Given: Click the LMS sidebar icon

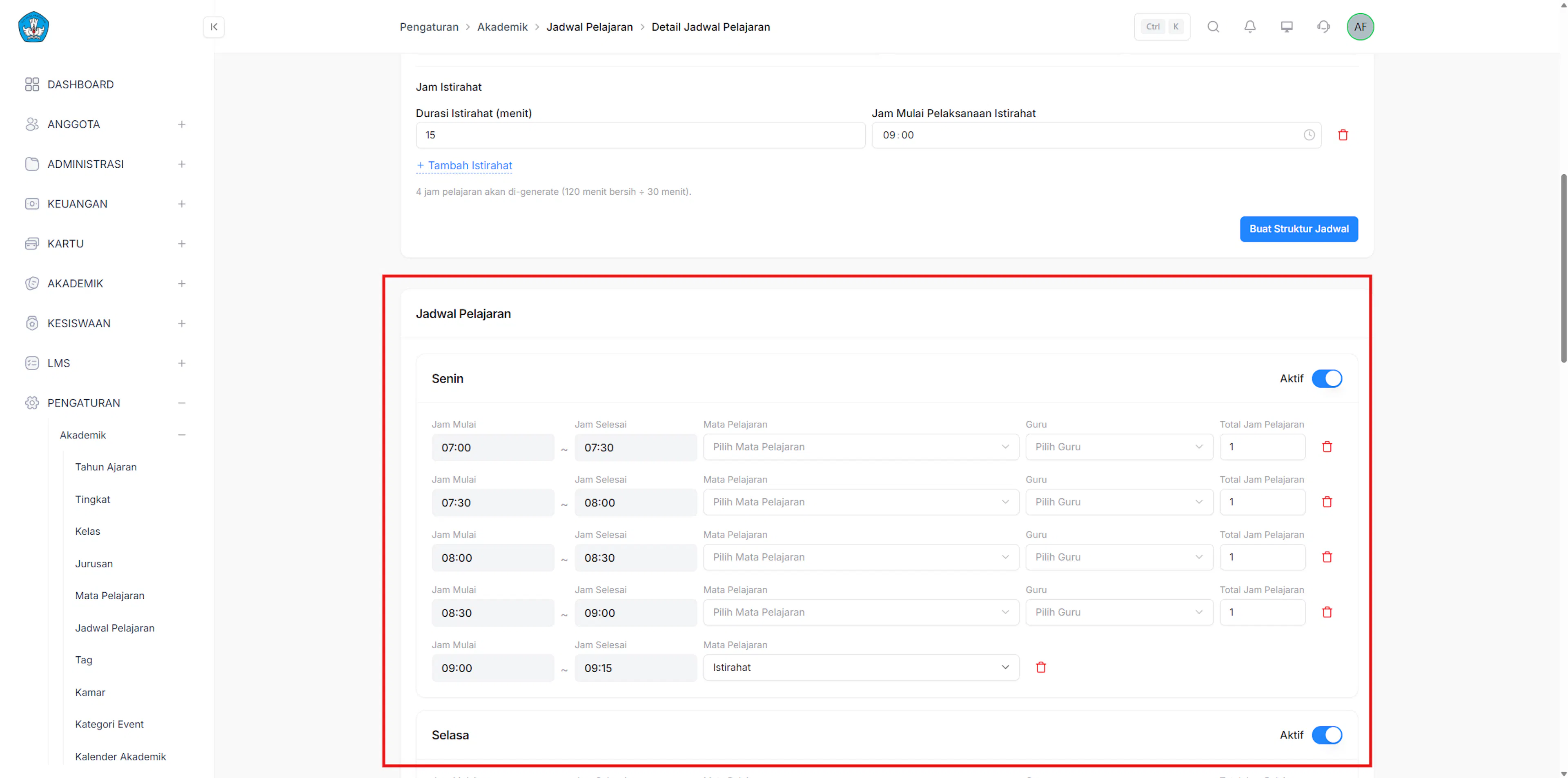Looking at the screenshot, I should pos(32,363).
